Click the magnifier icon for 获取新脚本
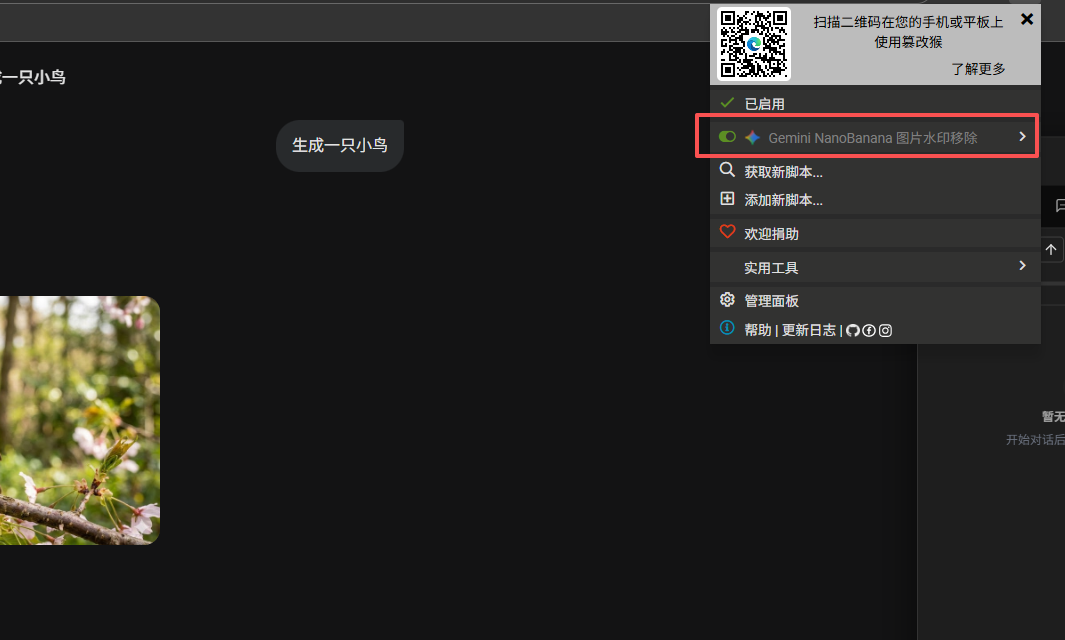1065x640 pixels. point(727,171)
